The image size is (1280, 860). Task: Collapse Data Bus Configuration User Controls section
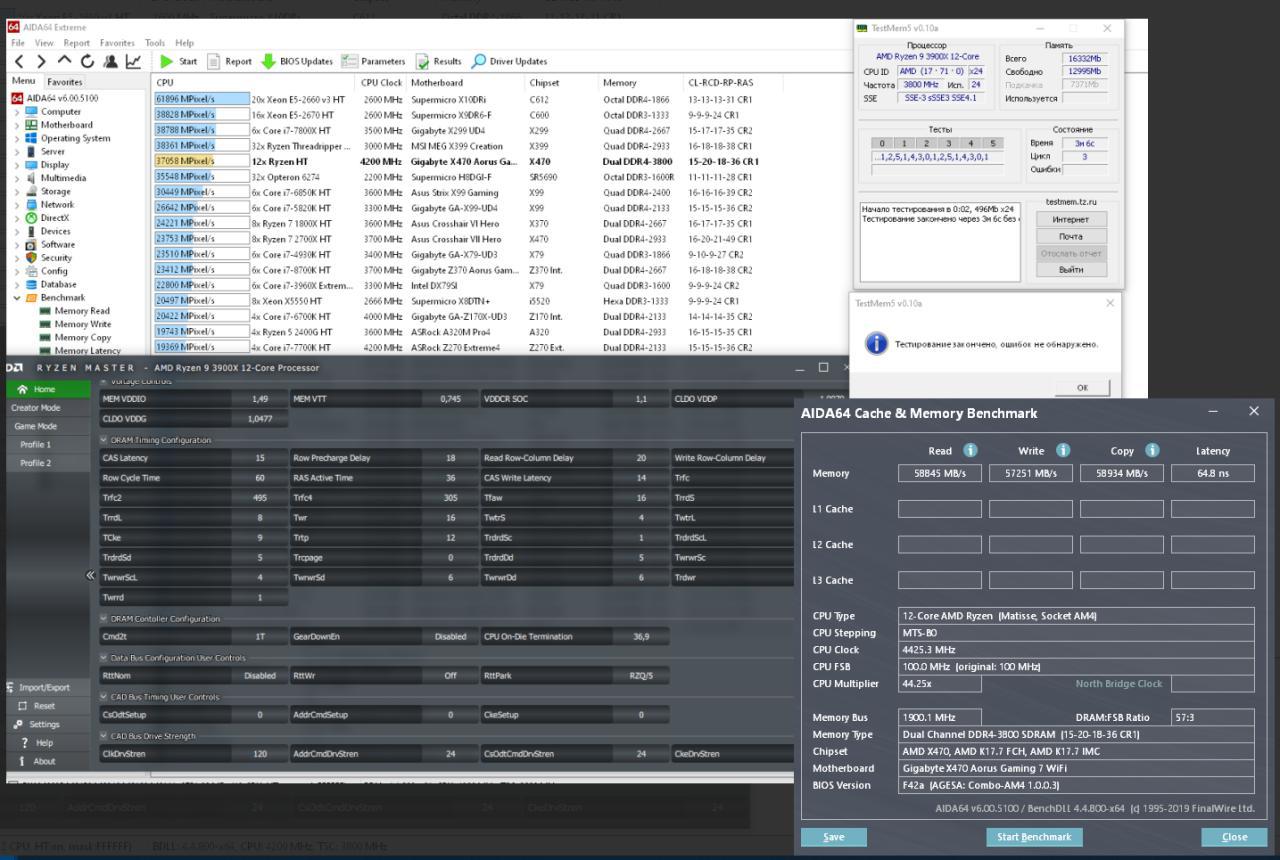(105, 658)
